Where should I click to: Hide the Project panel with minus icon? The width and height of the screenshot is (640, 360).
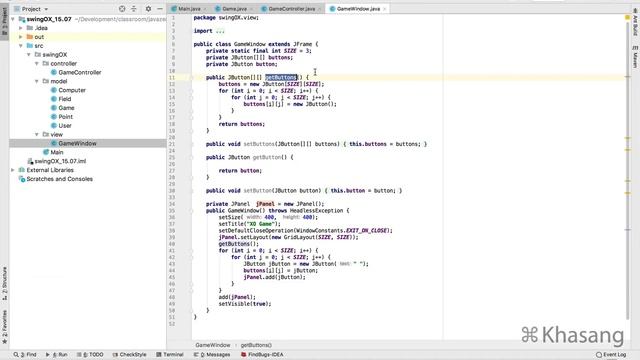tap(160, 9)
